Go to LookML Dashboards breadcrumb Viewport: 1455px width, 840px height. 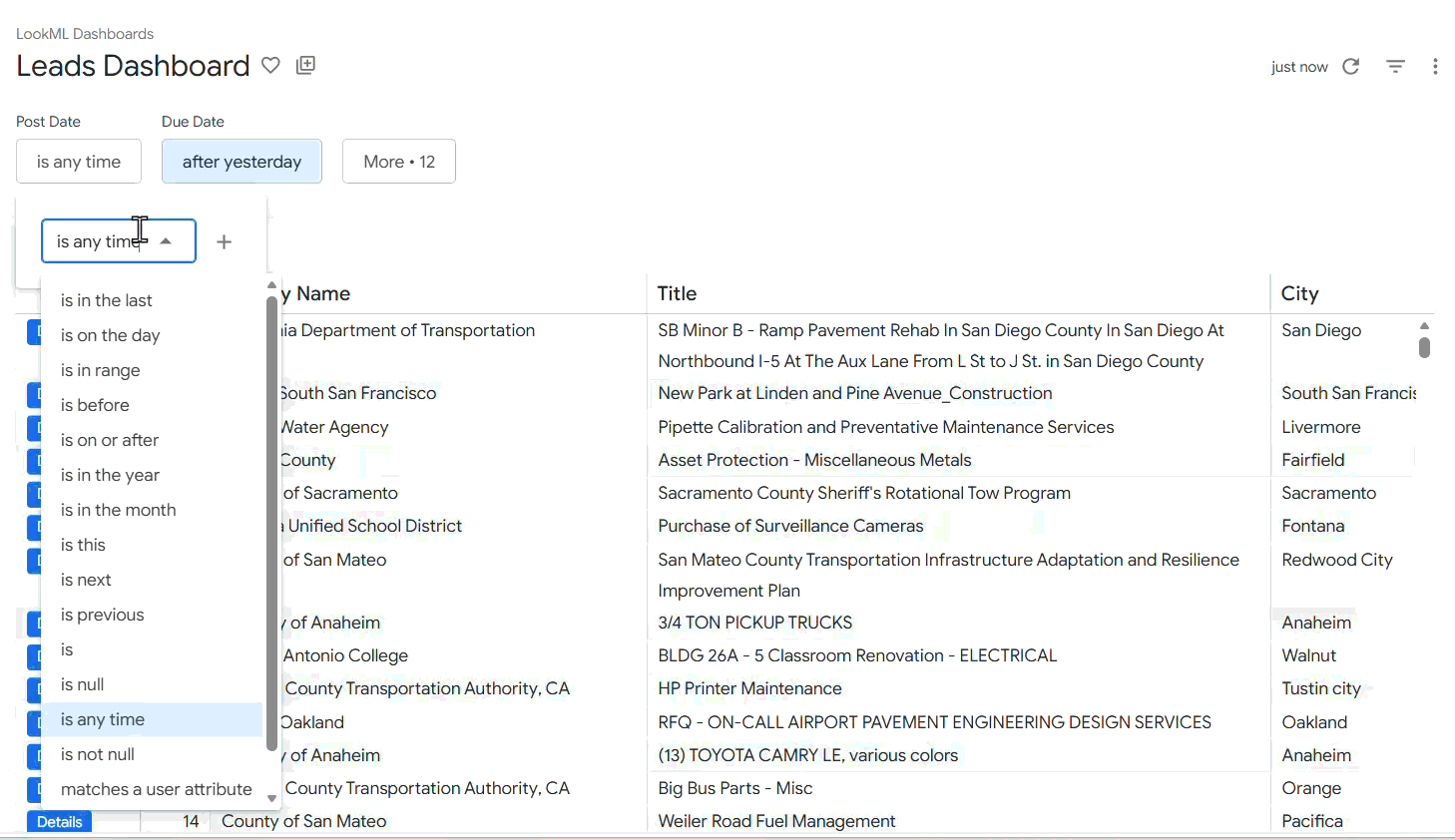point(85,34)
